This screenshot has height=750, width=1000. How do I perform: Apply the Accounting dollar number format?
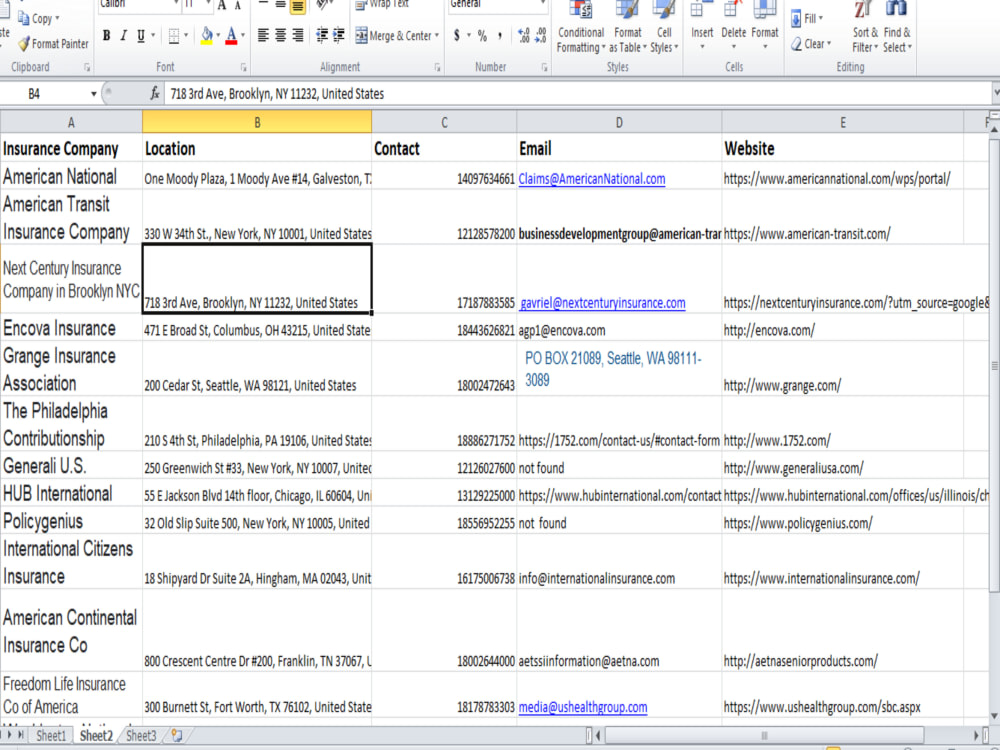coord(457,36)
